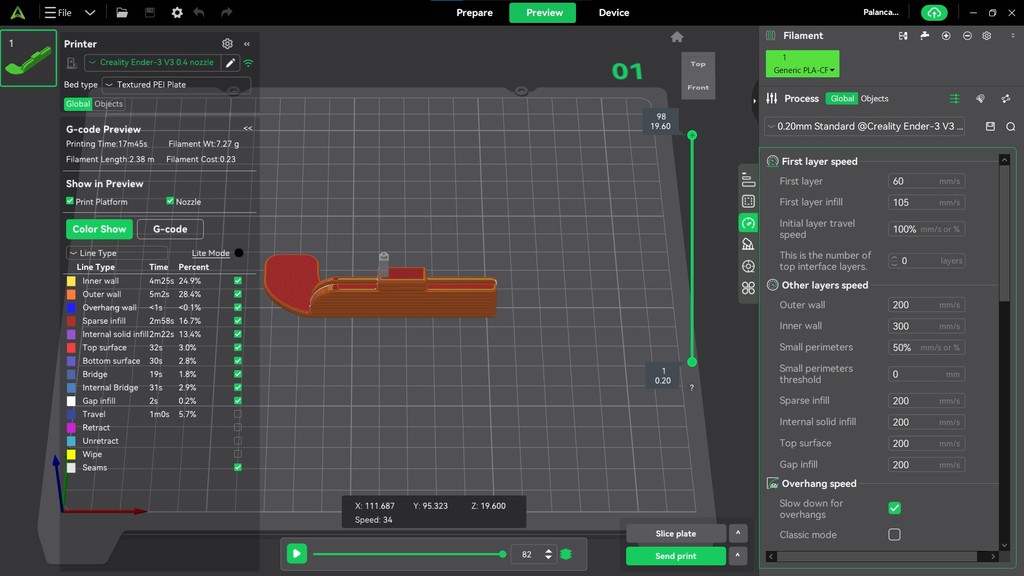Click the home view icon above viewport
This screenshot has height=576, width=1024.
pos(677,37)
